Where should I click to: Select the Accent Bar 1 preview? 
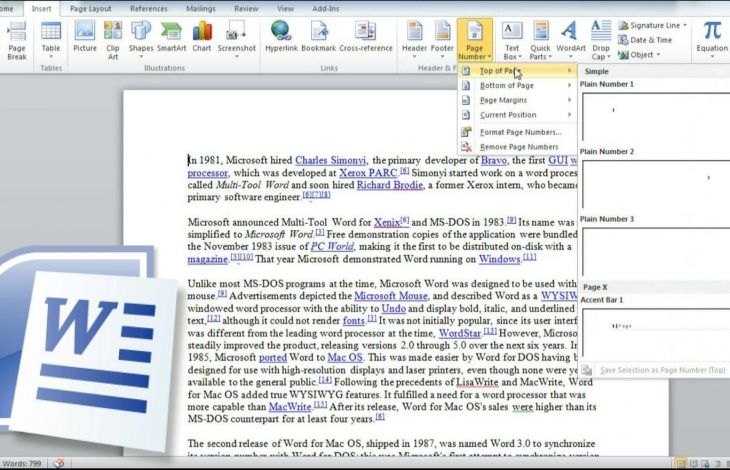pos(656,332)
